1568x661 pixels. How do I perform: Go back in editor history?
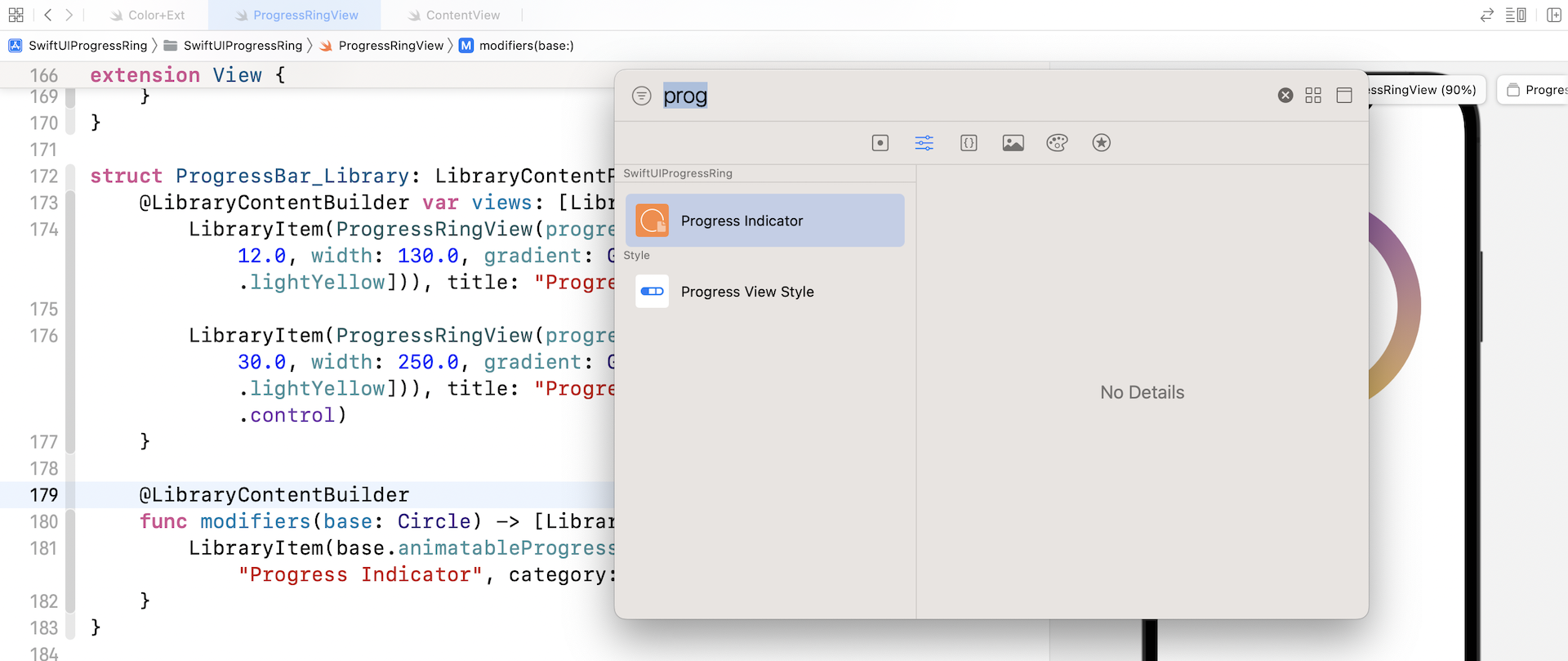[48, 15]
